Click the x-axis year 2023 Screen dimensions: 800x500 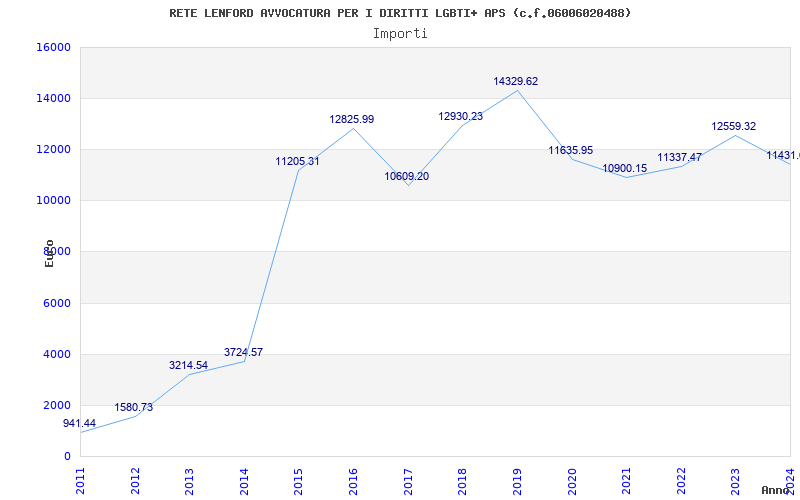[x=735, y=482]
